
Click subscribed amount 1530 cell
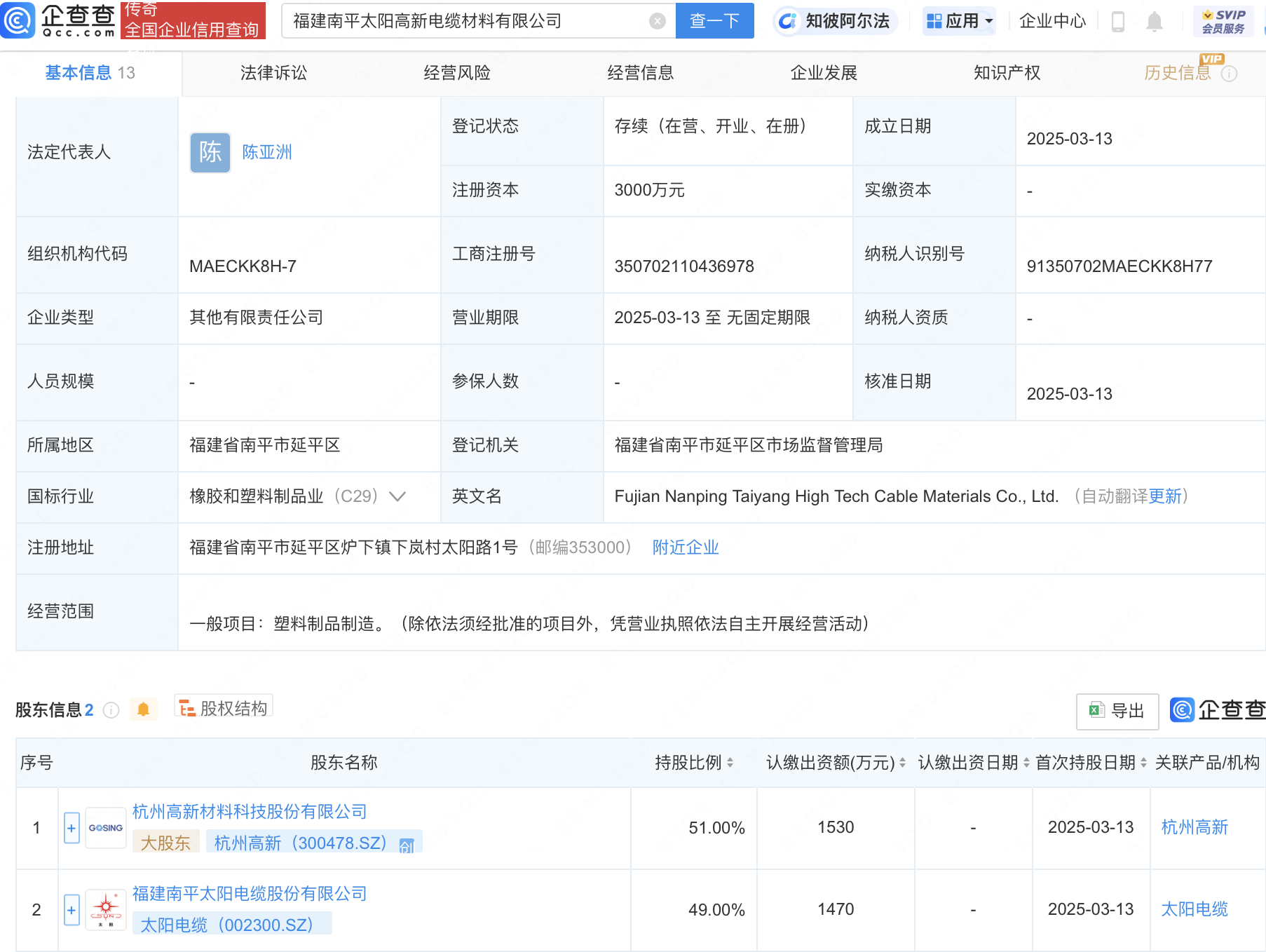(x=836, y=827)
